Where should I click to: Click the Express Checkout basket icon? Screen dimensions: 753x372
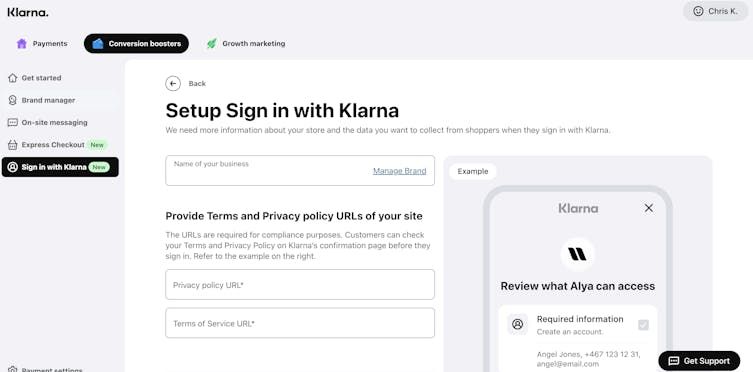(x=12, y=145)
